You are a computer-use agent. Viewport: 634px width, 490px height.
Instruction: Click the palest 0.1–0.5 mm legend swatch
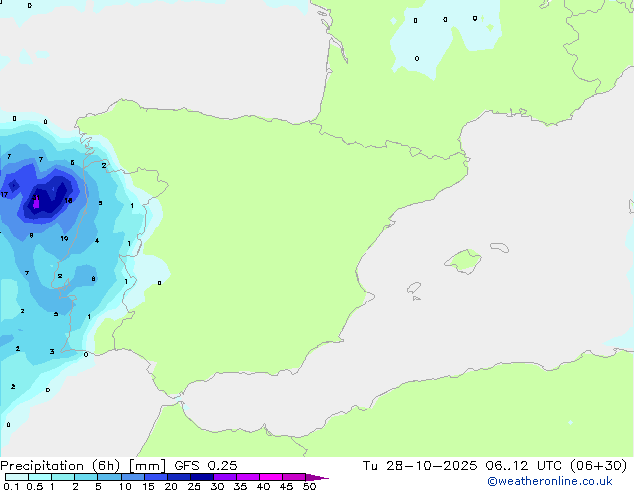coord(17,477)
